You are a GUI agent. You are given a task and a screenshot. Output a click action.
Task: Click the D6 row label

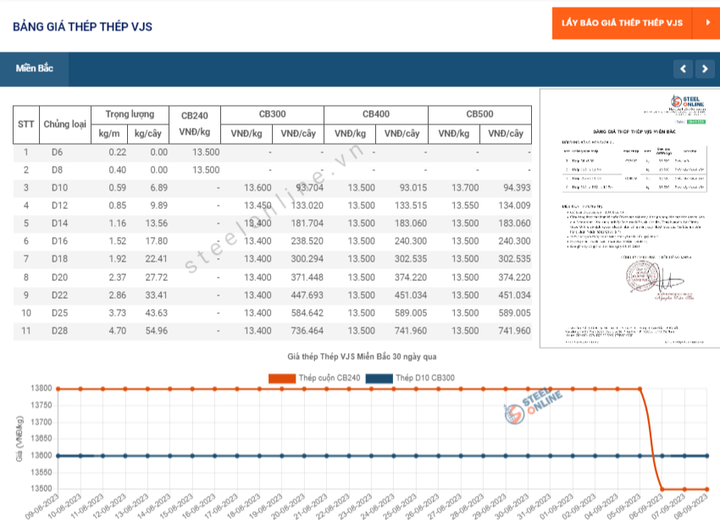(x=57, y=152)
